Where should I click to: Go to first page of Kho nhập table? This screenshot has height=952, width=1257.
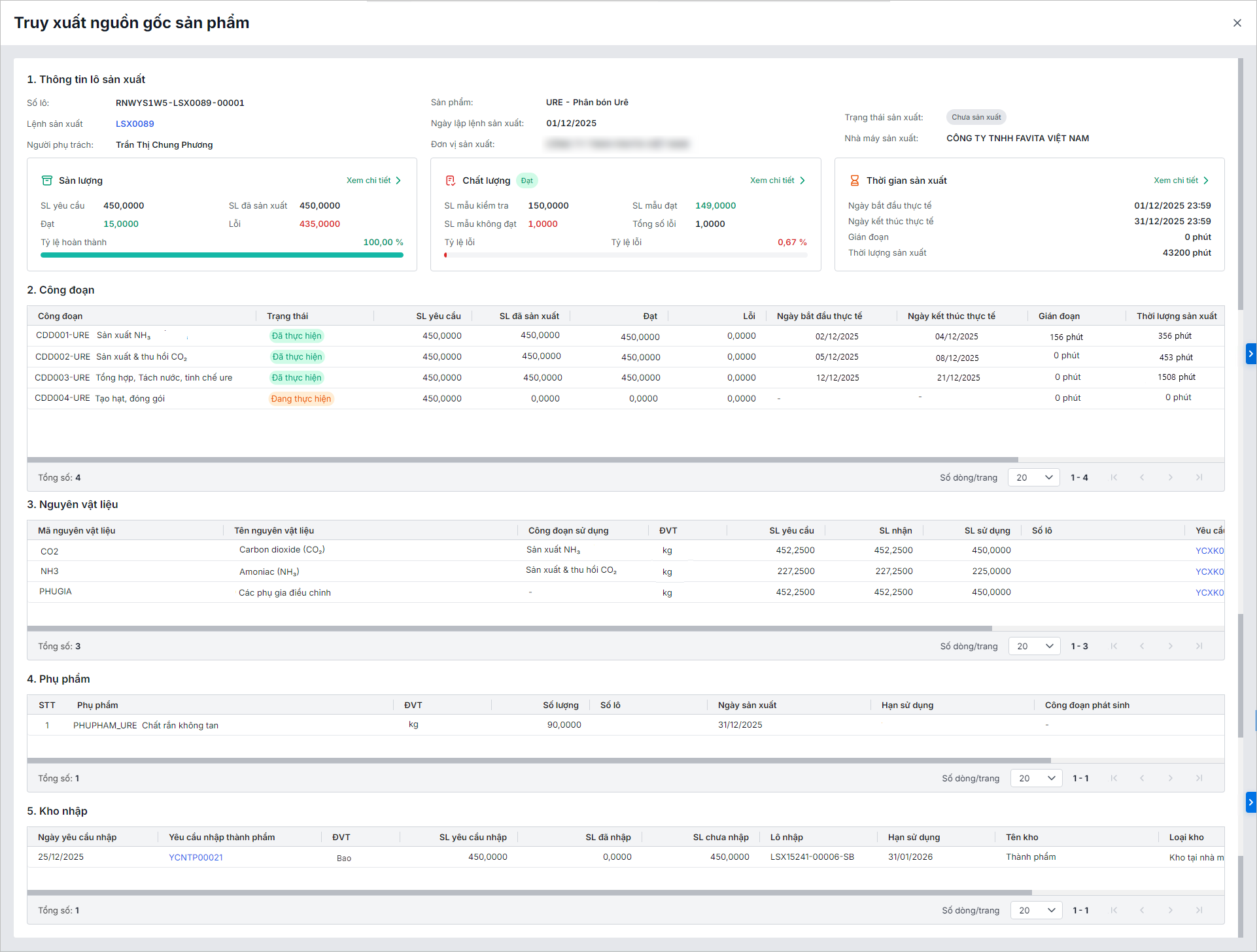click(1114, 910)
